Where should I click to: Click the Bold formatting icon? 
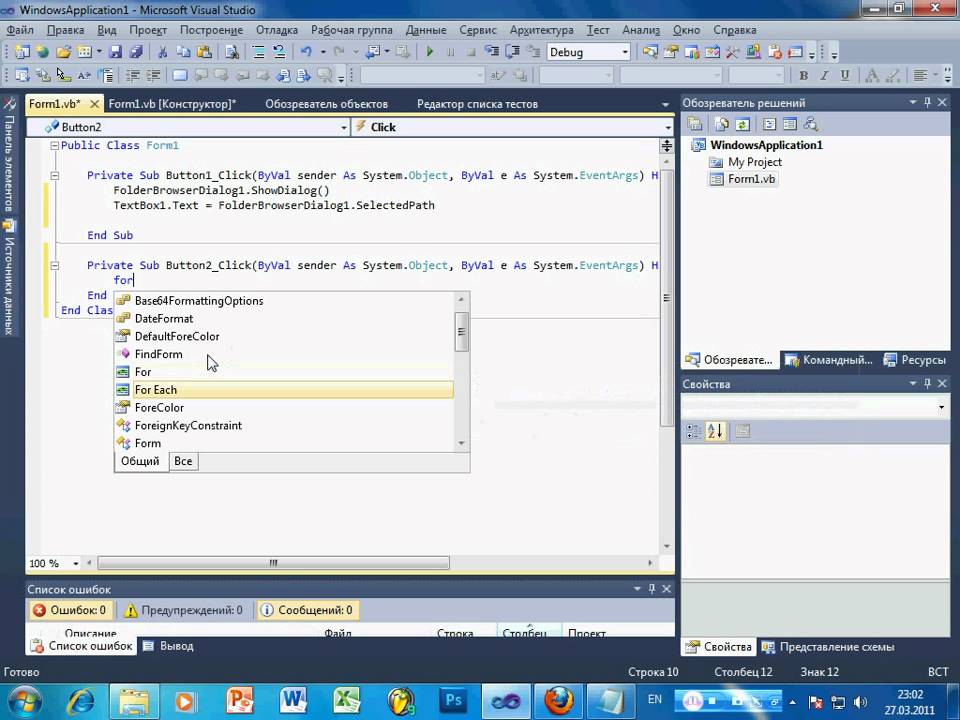click(x=803, y=75)
